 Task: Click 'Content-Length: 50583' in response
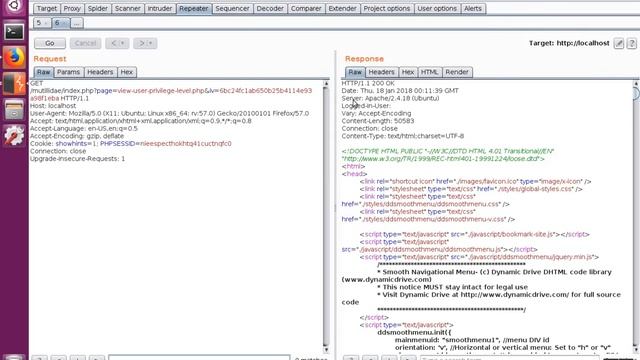pos(378,121)
